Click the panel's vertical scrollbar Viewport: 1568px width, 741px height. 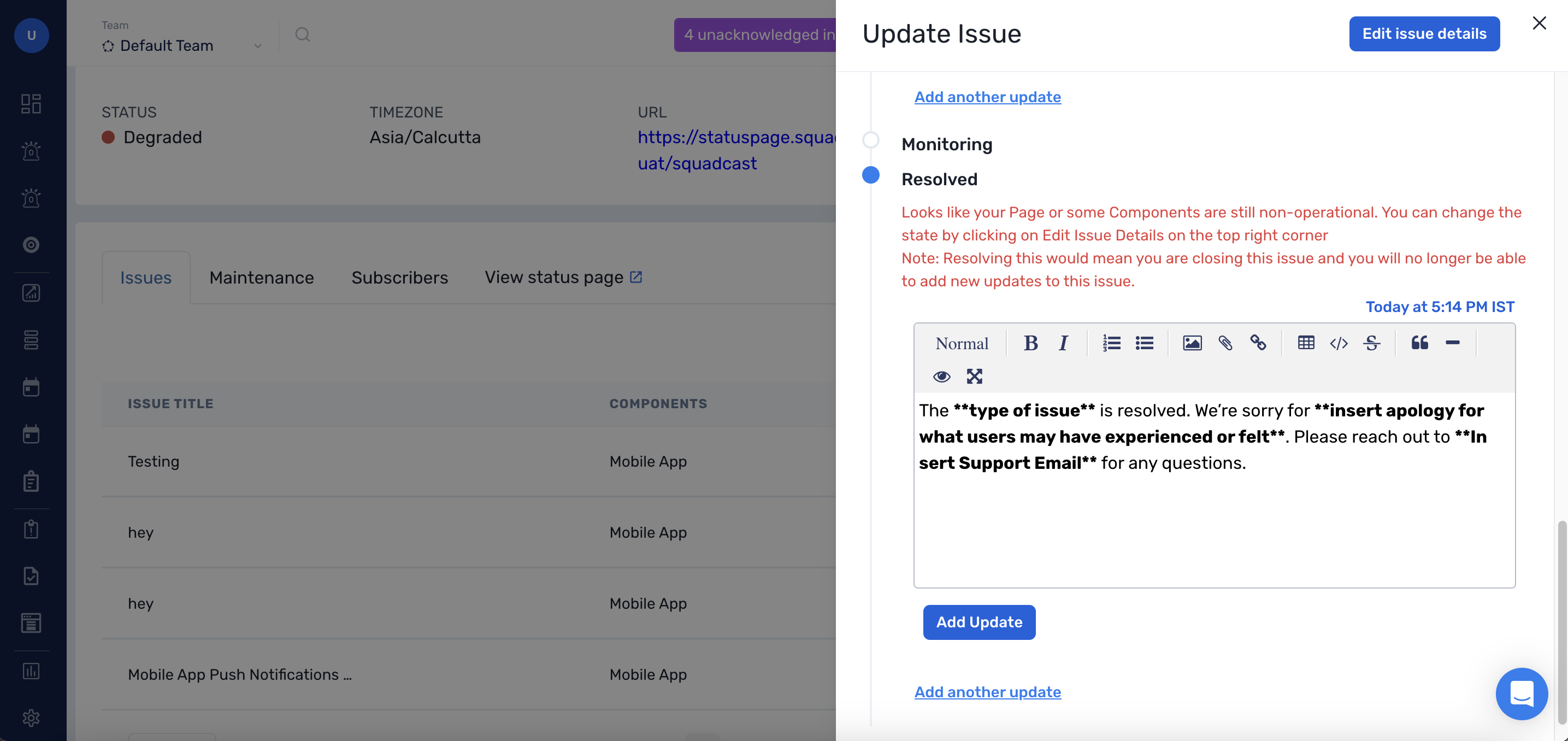[1561, 621]
